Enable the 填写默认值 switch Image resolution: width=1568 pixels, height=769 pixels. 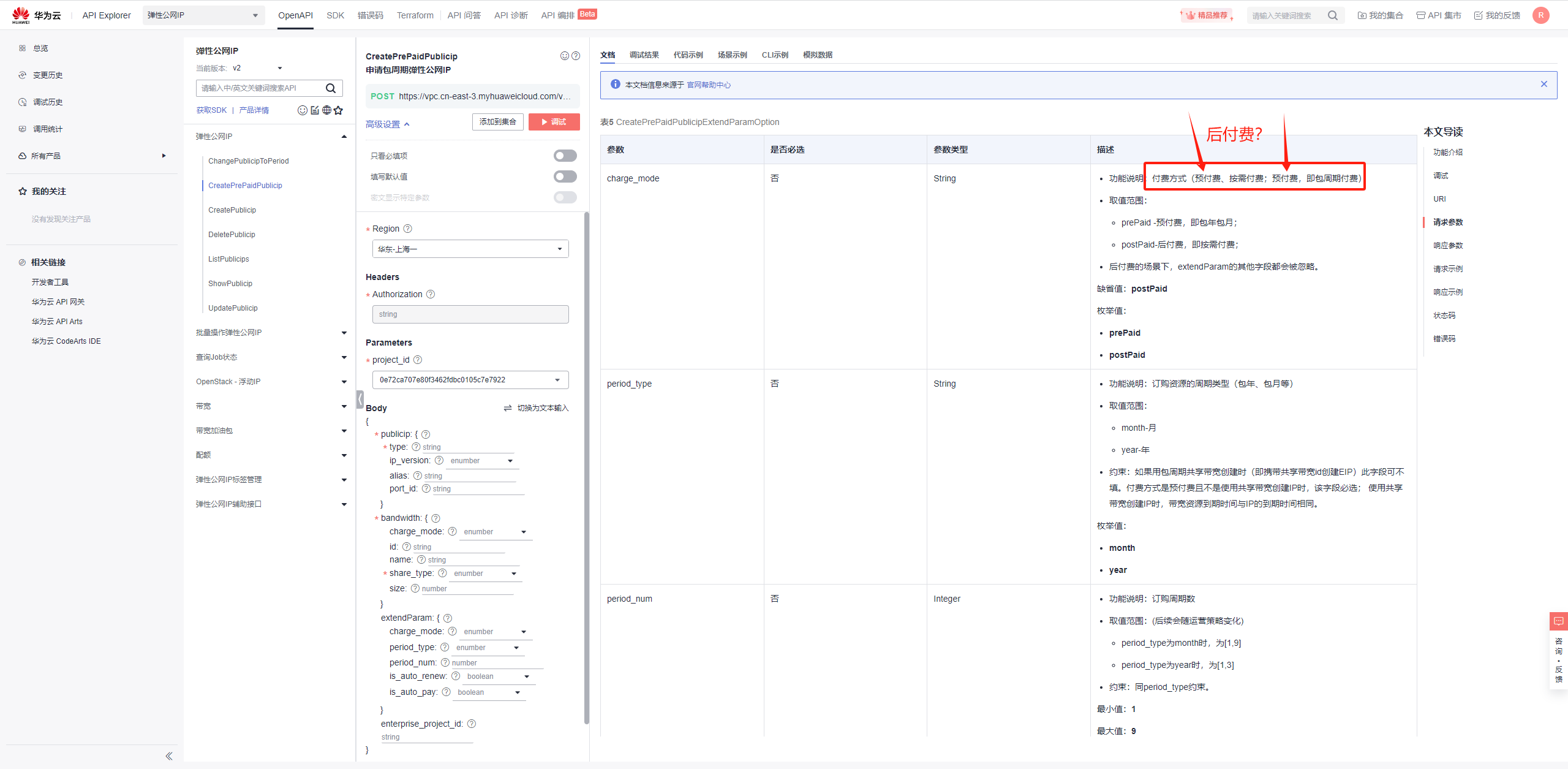click(565, 176)
